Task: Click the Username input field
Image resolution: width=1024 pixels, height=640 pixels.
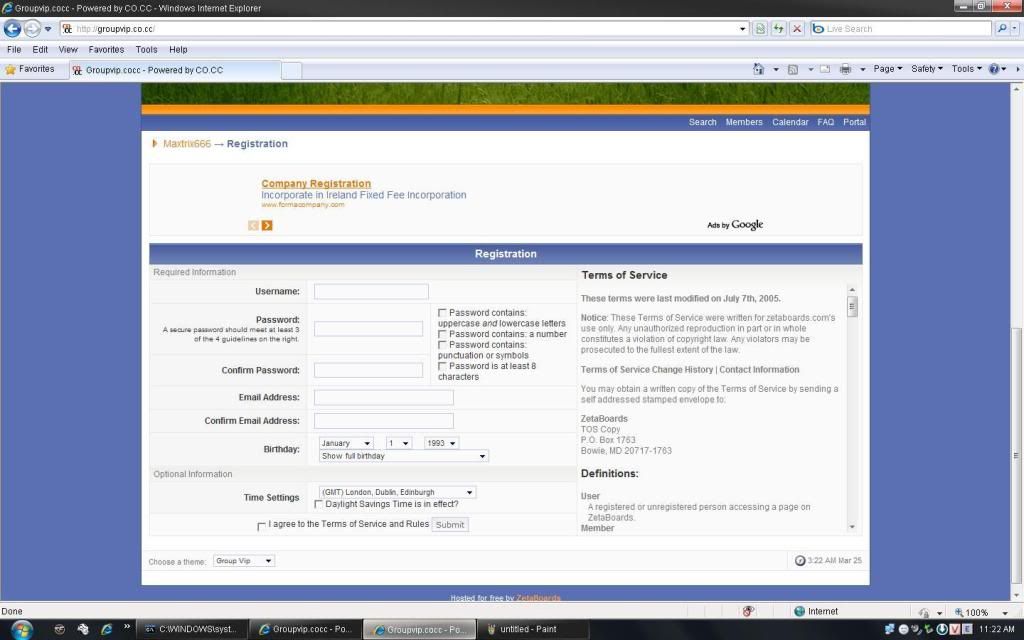Action: pyautogui.click(x=371, y=292)
